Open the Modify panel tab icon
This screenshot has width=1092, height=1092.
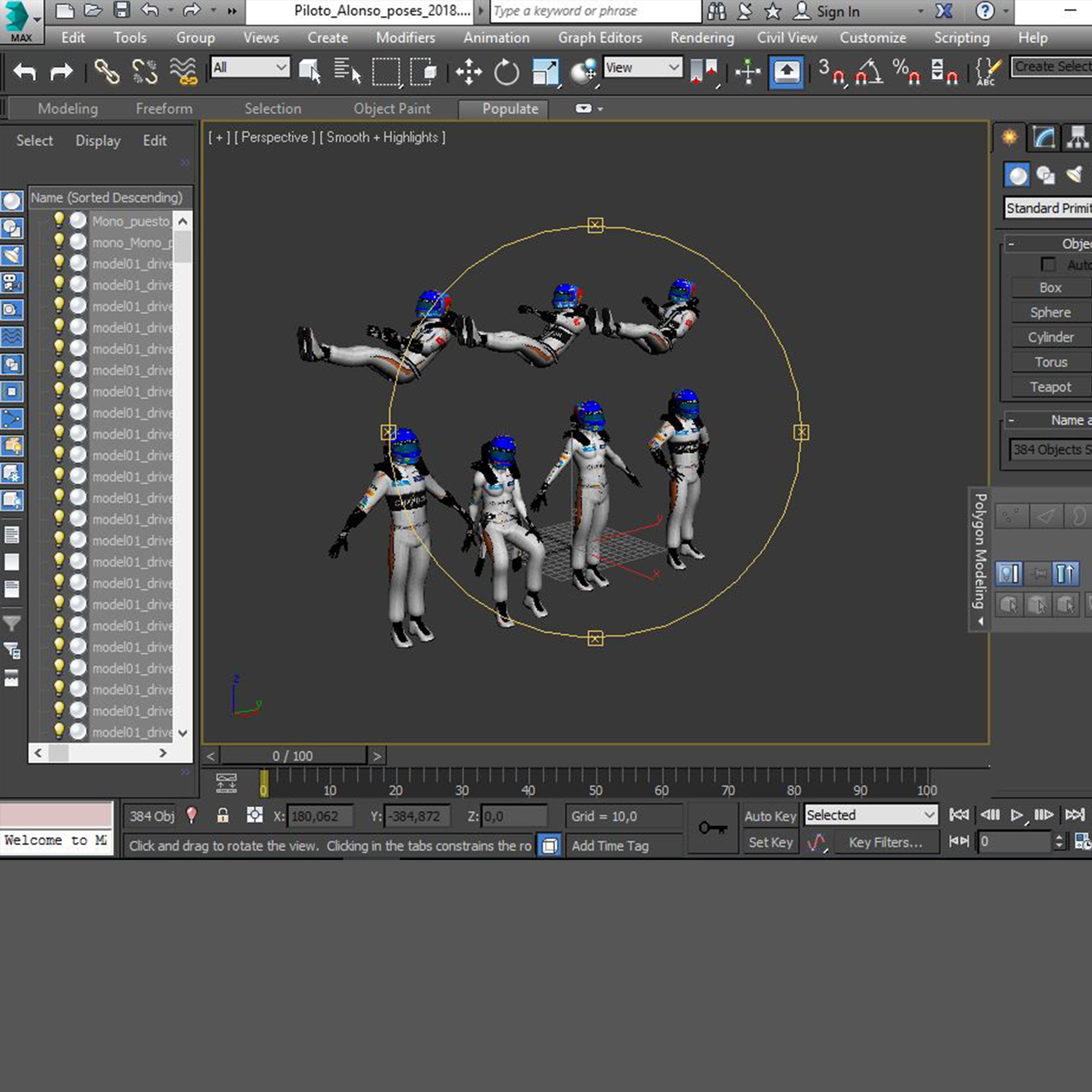(1044, 137)
